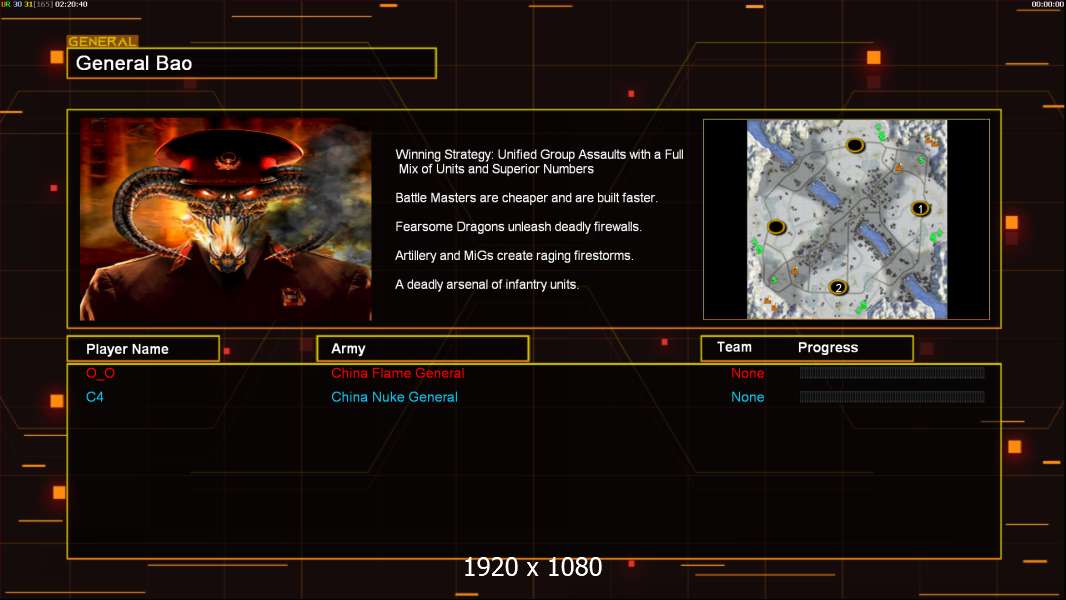Click the Team column header
Screen dimensions: 1066x600
coord(734,347)
